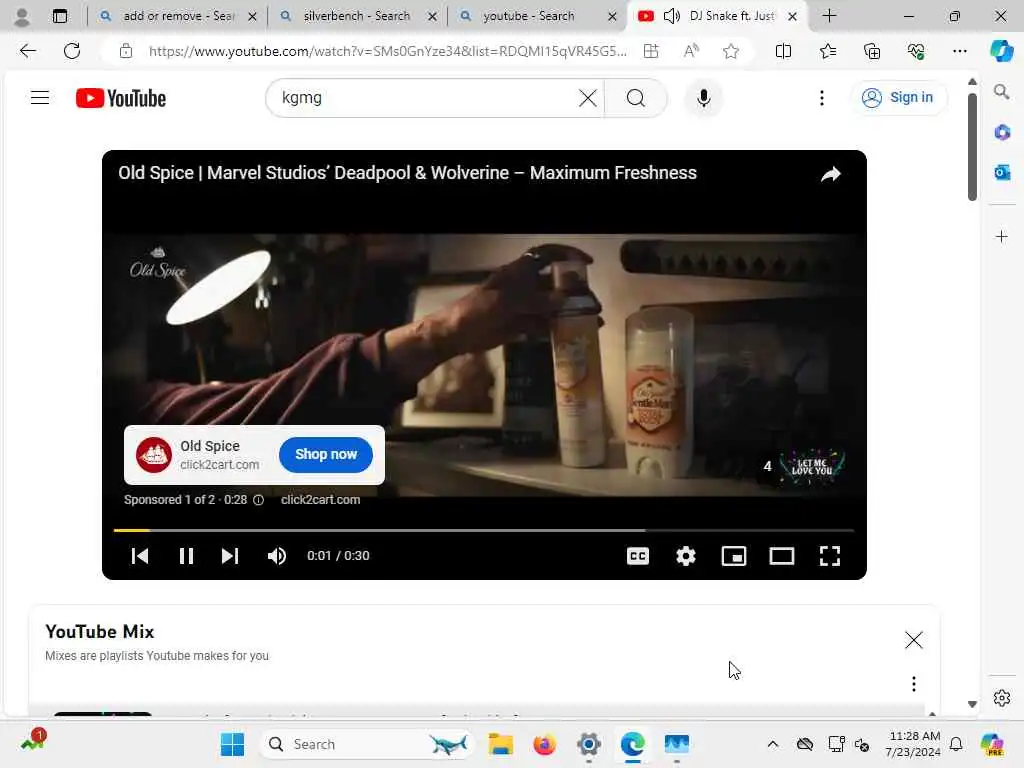Enable the miniplayer mode
The image size is (1024, 768).
point(733,556)
